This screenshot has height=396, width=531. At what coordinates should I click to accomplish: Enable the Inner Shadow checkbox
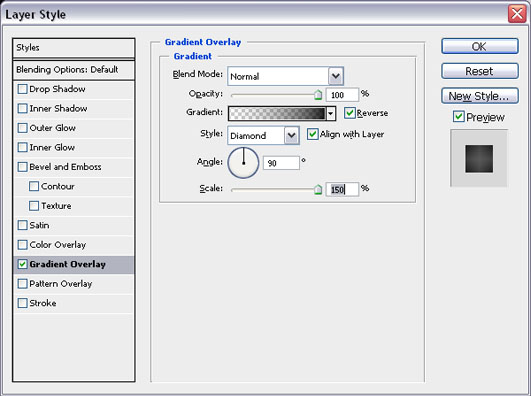(22, 108)
